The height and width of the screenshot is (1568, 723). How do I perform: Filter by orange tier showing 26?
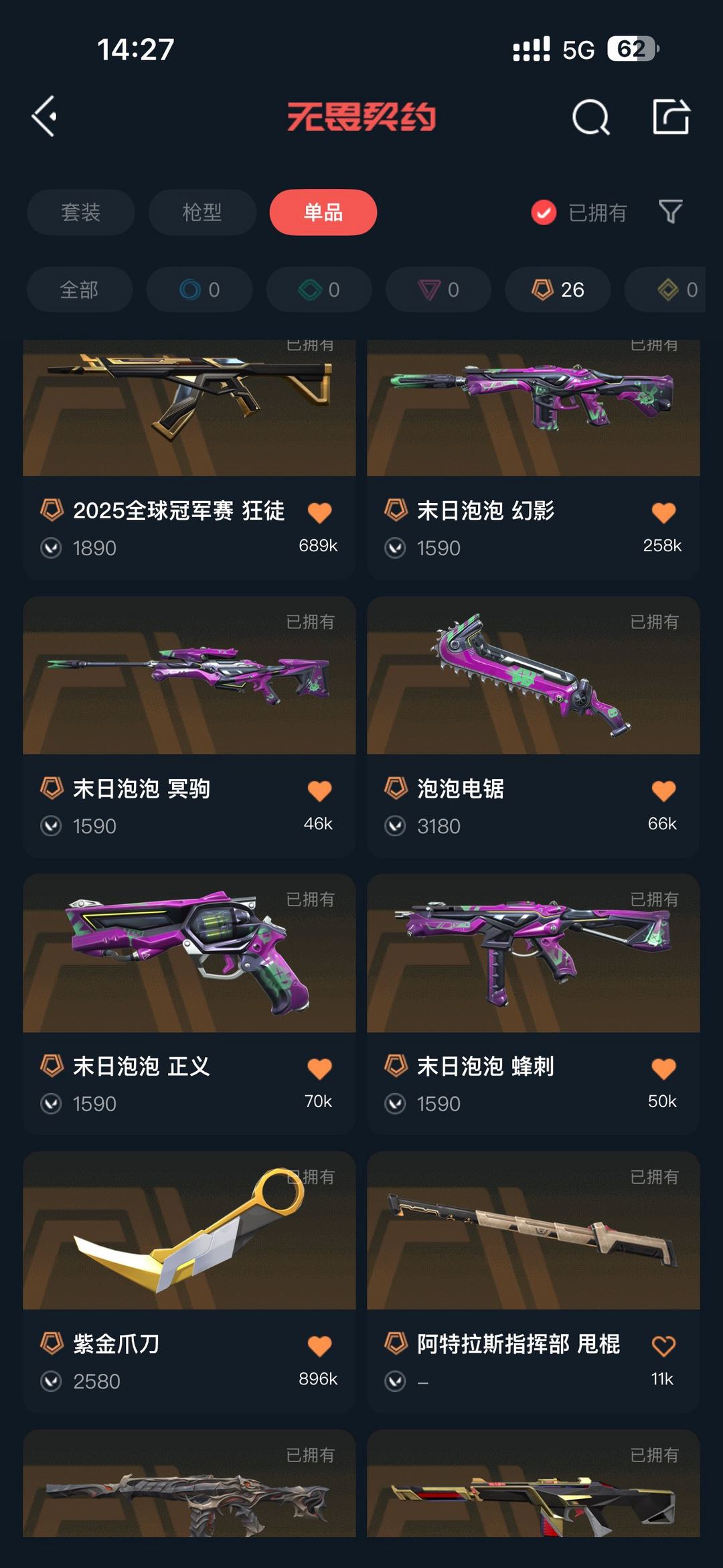pos(558,289)
